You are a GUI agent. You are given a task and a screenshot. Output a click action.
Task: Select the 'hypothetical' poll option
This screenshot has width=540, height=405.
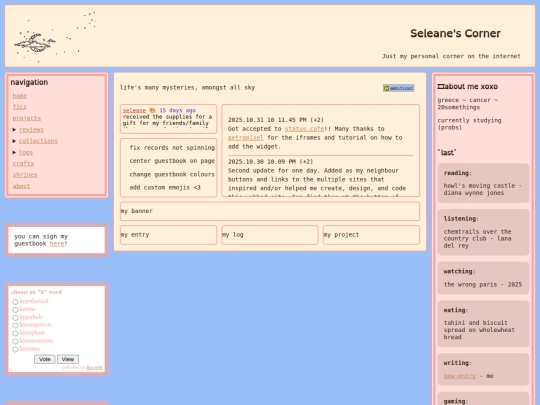point(15,302)
